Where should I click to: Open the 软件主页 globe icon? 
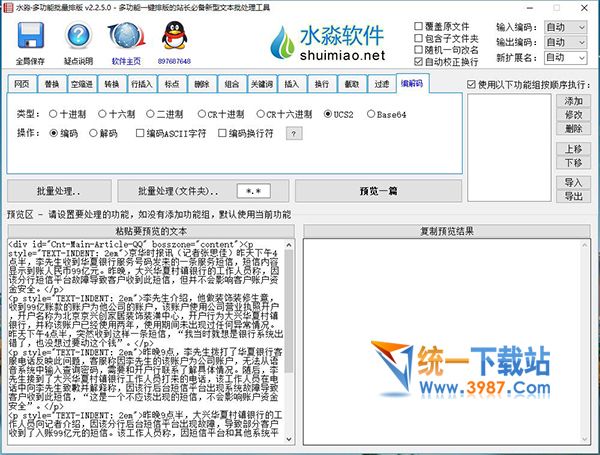tap(126, 36)
